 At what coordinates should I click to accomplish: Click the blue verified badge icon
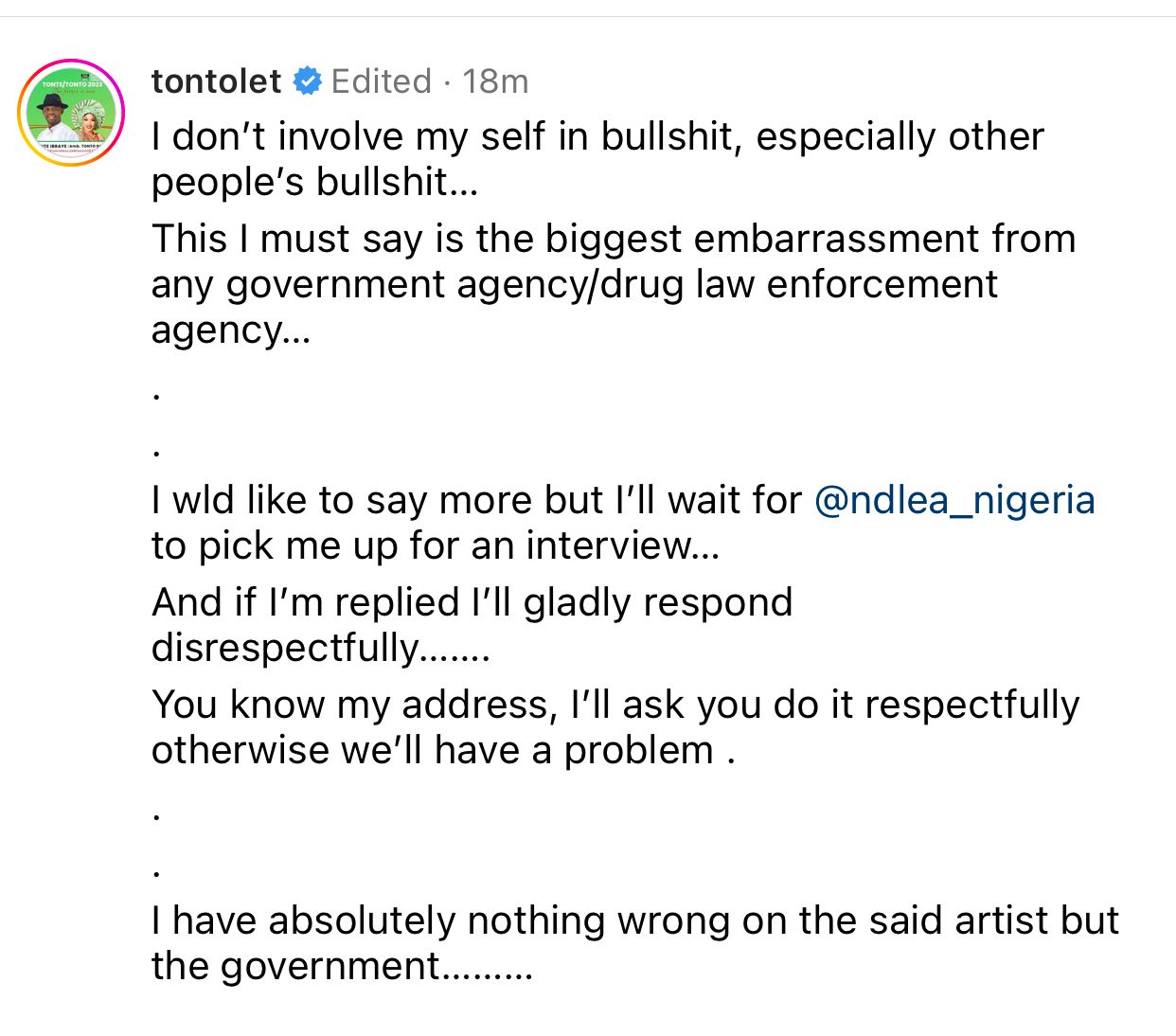tap(307, 81)
